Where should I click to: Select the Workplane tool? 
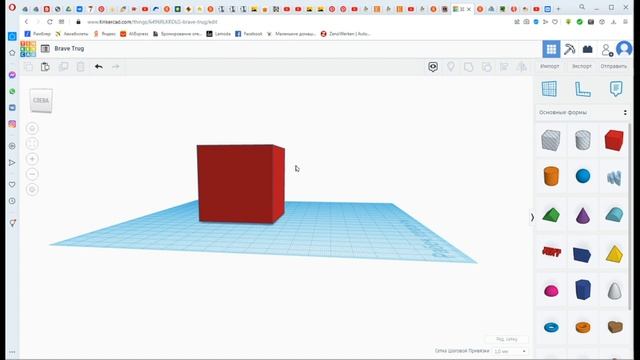[549, 89]
